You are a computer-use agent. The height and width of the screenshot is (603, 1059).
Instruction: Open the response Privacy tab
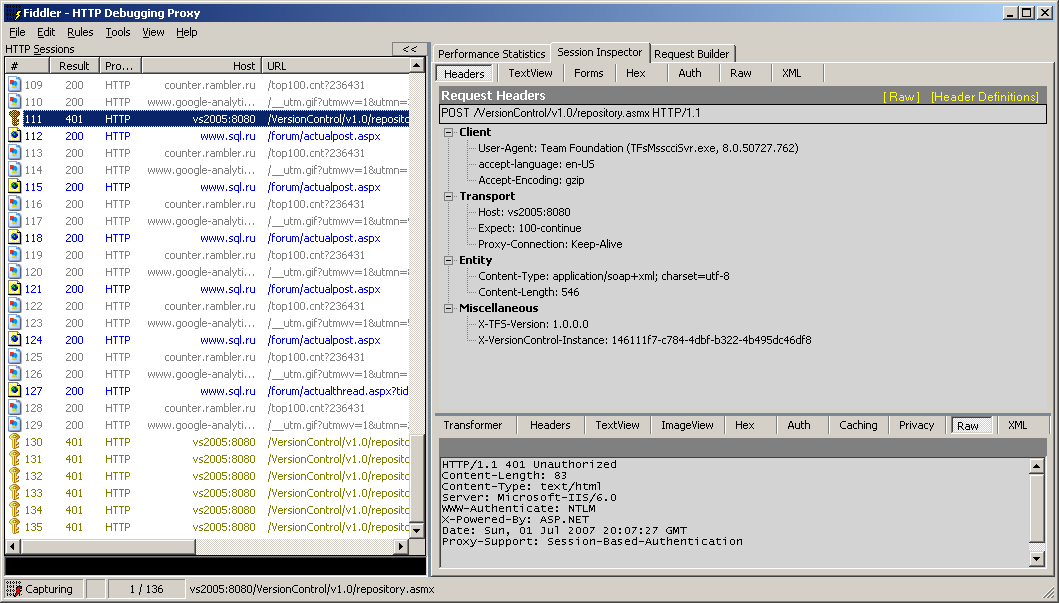[916, 425]
